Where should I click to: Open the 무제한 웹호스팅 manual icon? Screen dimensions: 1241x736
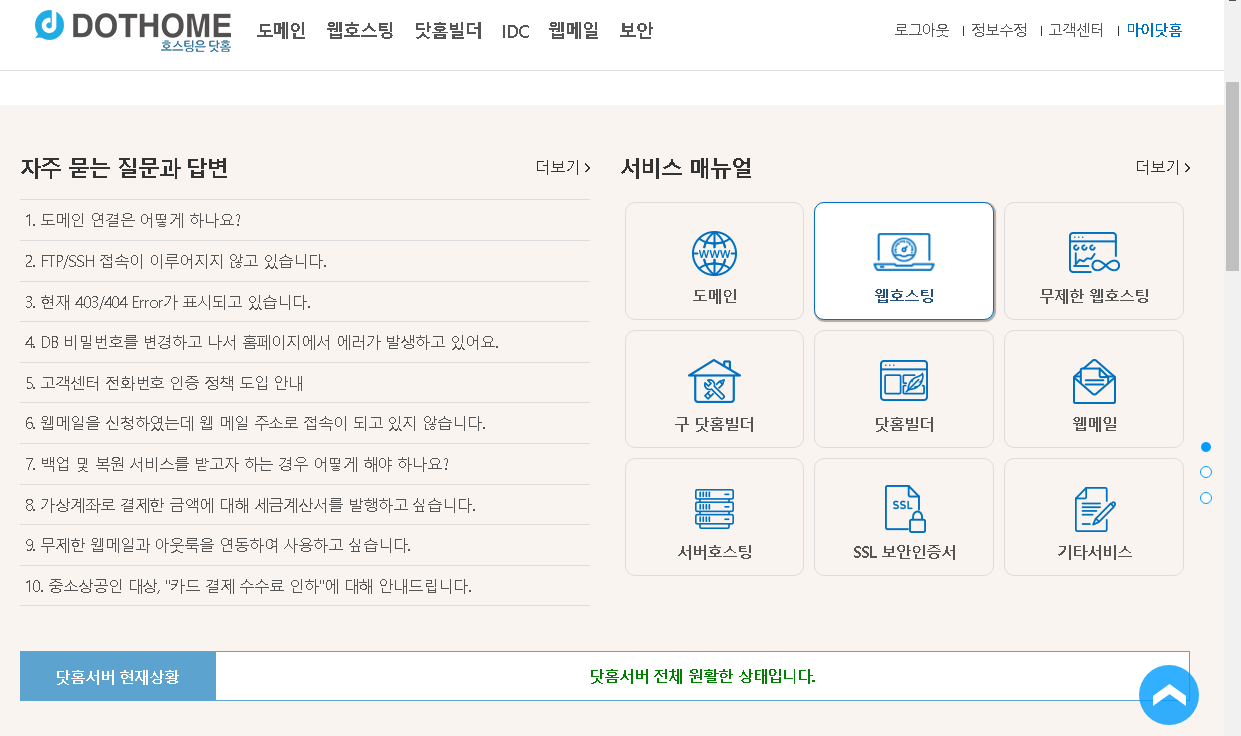pos(1093,253)
